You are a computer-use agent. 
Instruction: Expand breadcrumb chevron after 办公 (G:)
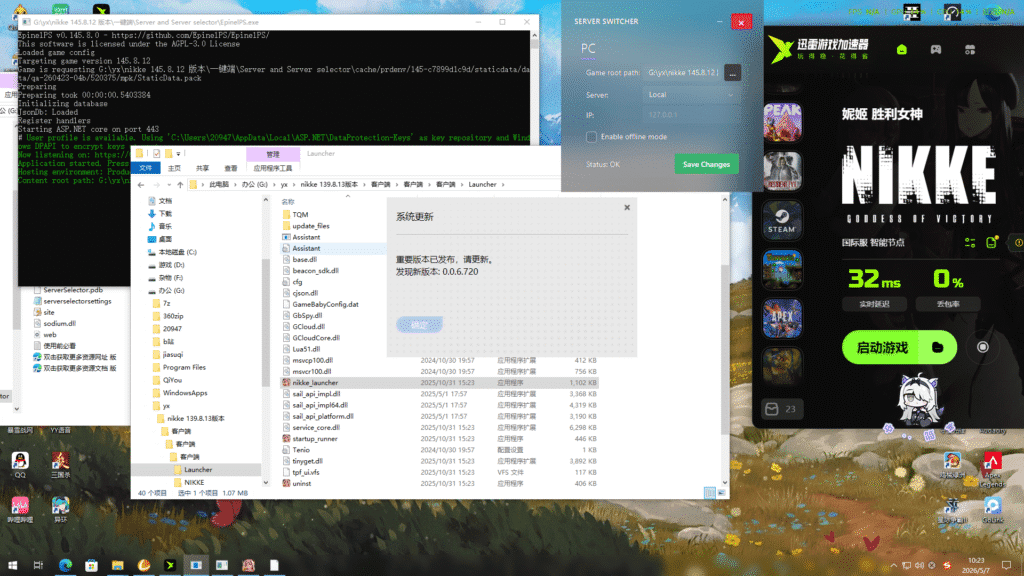pyautogui.click(x=273, y=185)
